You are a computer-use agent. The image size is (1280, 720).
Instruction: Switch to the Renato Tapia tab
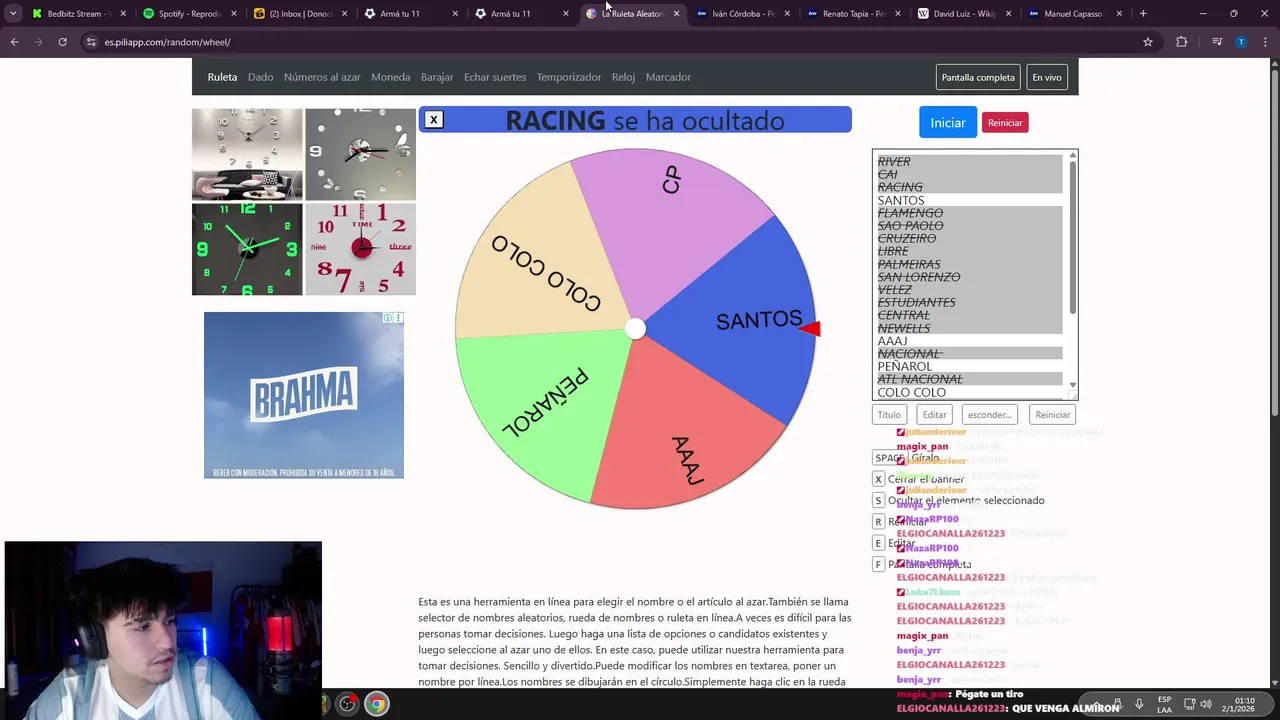click(x=853, y=14)
